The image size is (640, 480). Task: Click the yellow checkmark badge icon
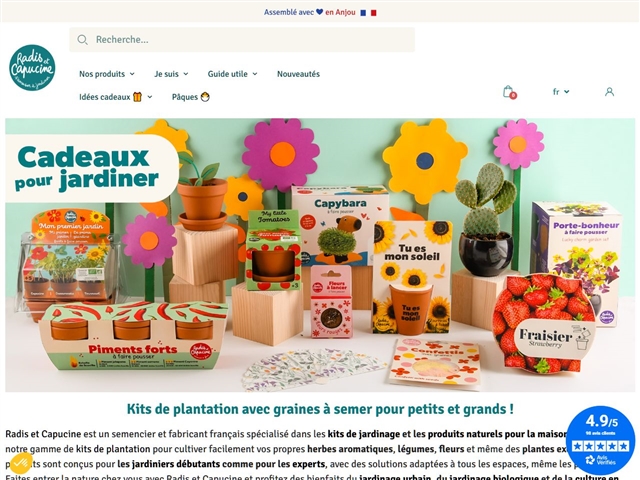[21, 463]
